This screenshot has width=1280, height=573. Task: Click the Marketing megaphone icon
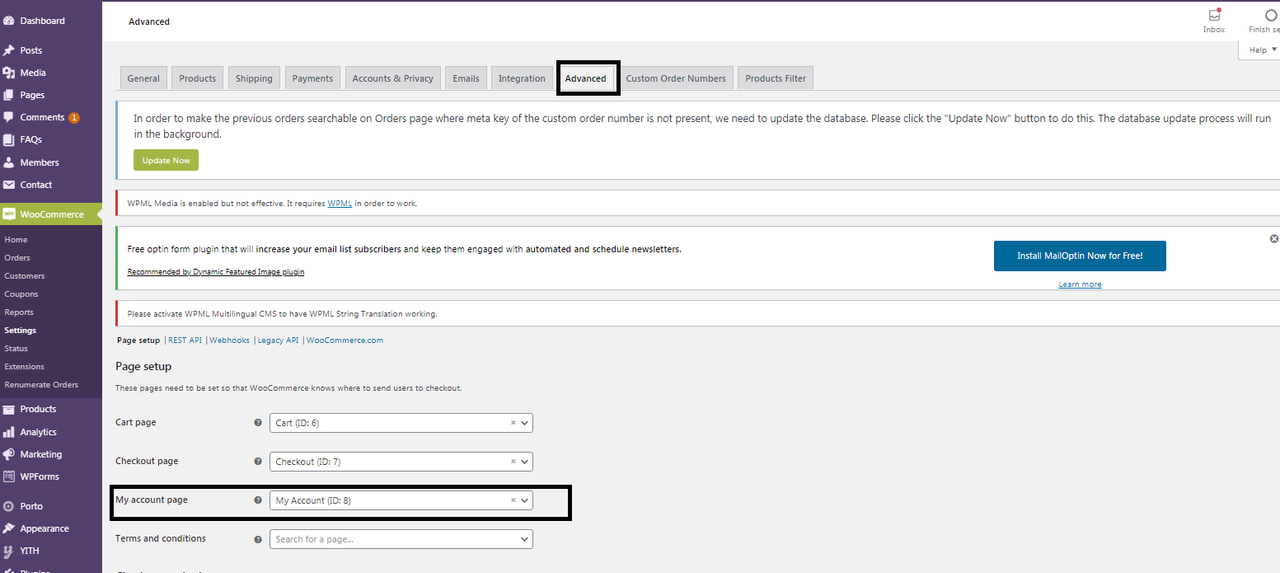pyautogui.click(x=9, y=454)
